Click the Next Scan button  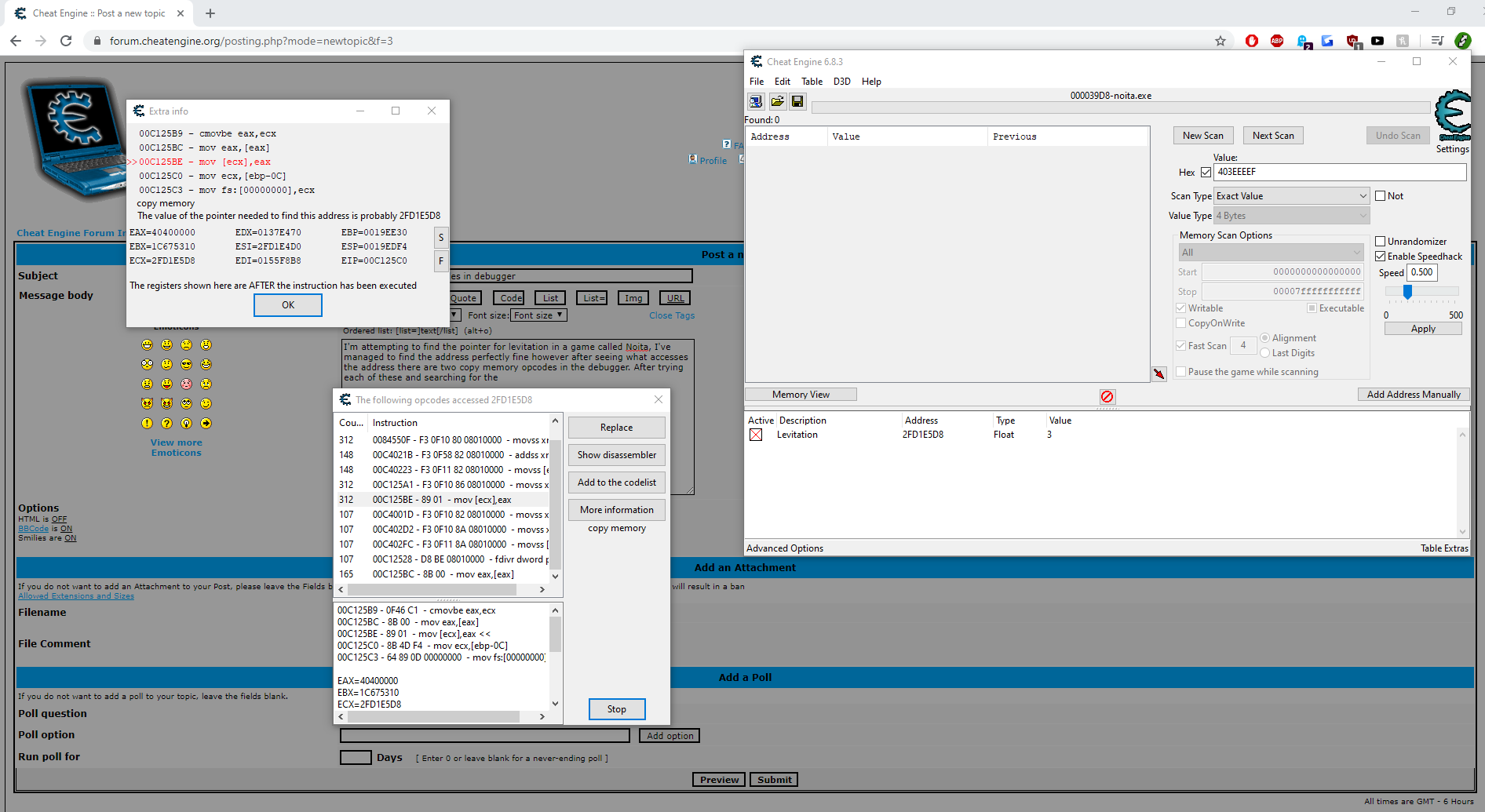tap(1272, 135)
